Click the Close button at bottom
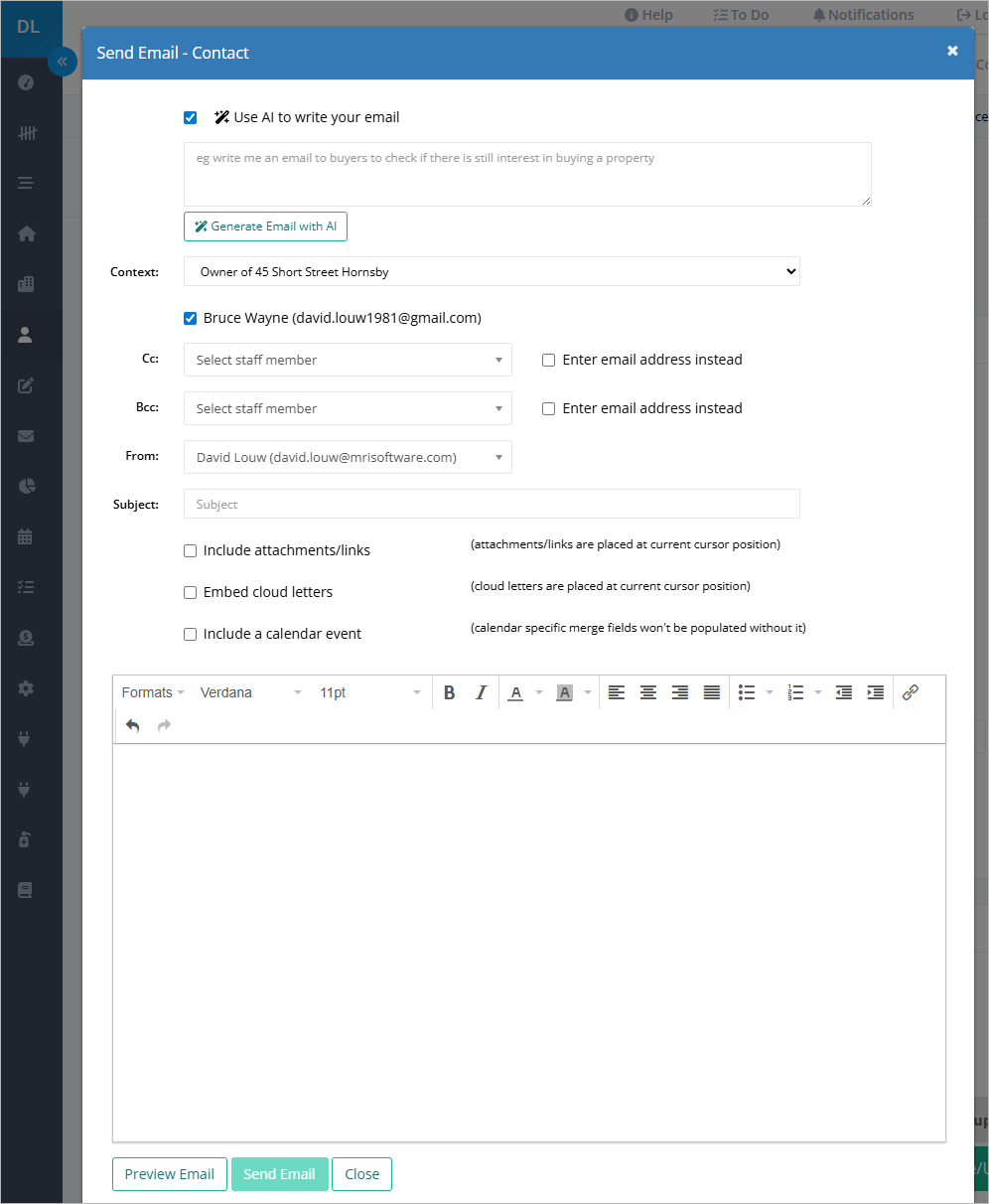This screenshot has width=989, height=1204. [x=362, y=1174]
